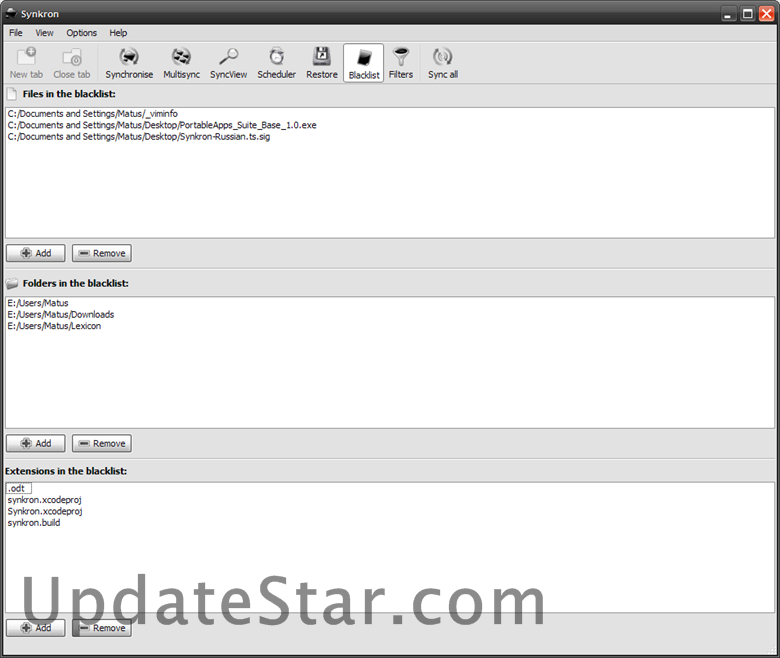Select the synkron.build extension entry

point(34,523)
